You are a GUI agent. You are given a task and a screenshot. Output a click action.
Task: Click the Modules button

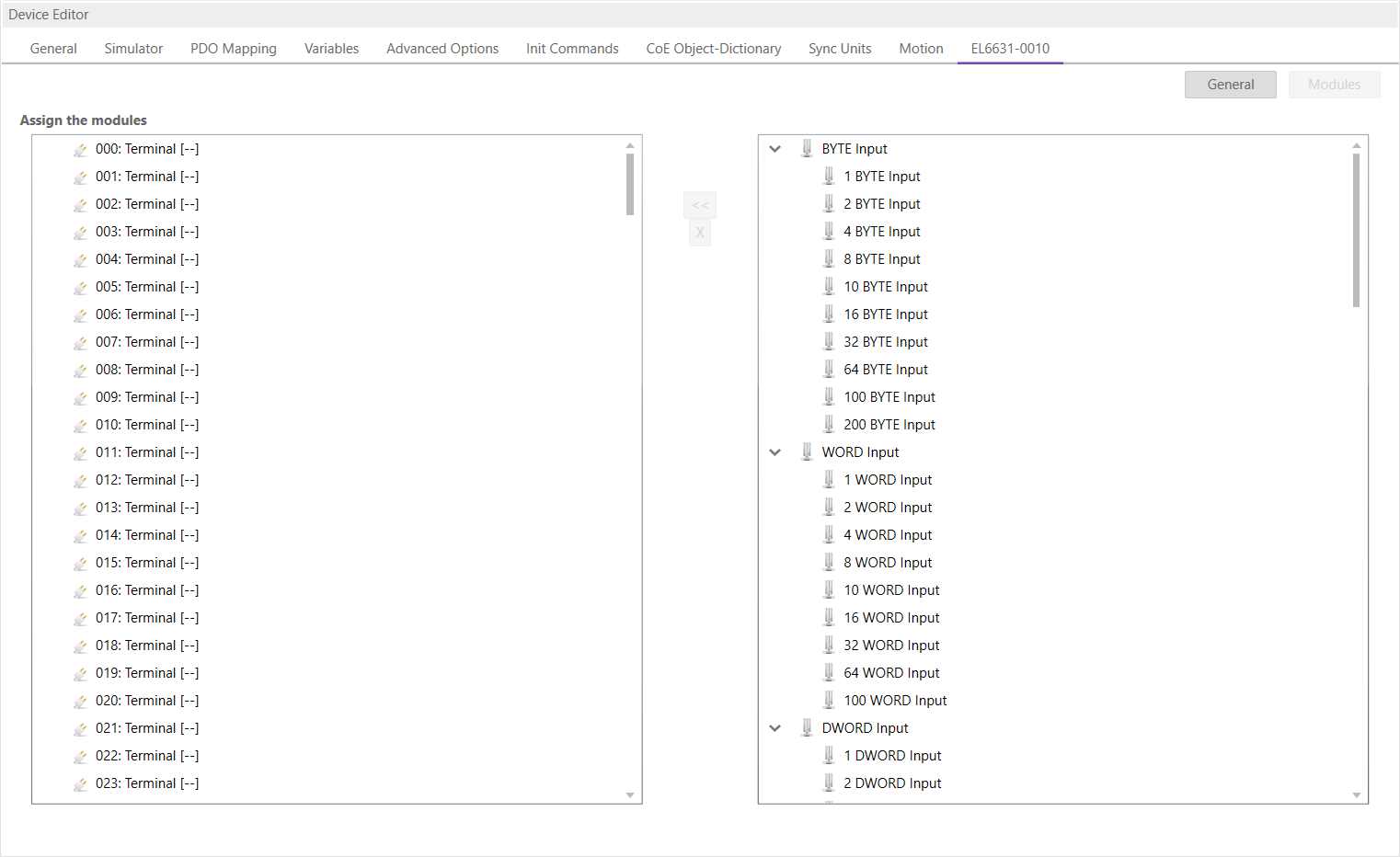point(1334,85)
